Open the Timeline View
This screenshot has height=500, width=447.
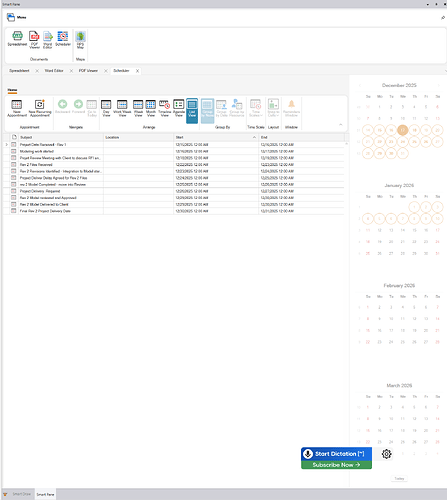[164, 108]
